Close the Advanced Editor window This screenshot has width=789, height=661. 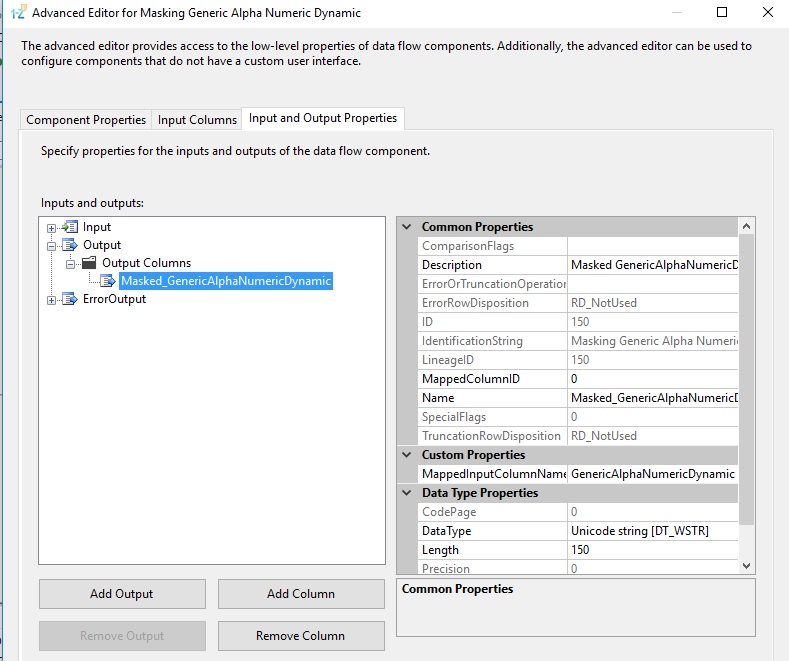[768, 12]
